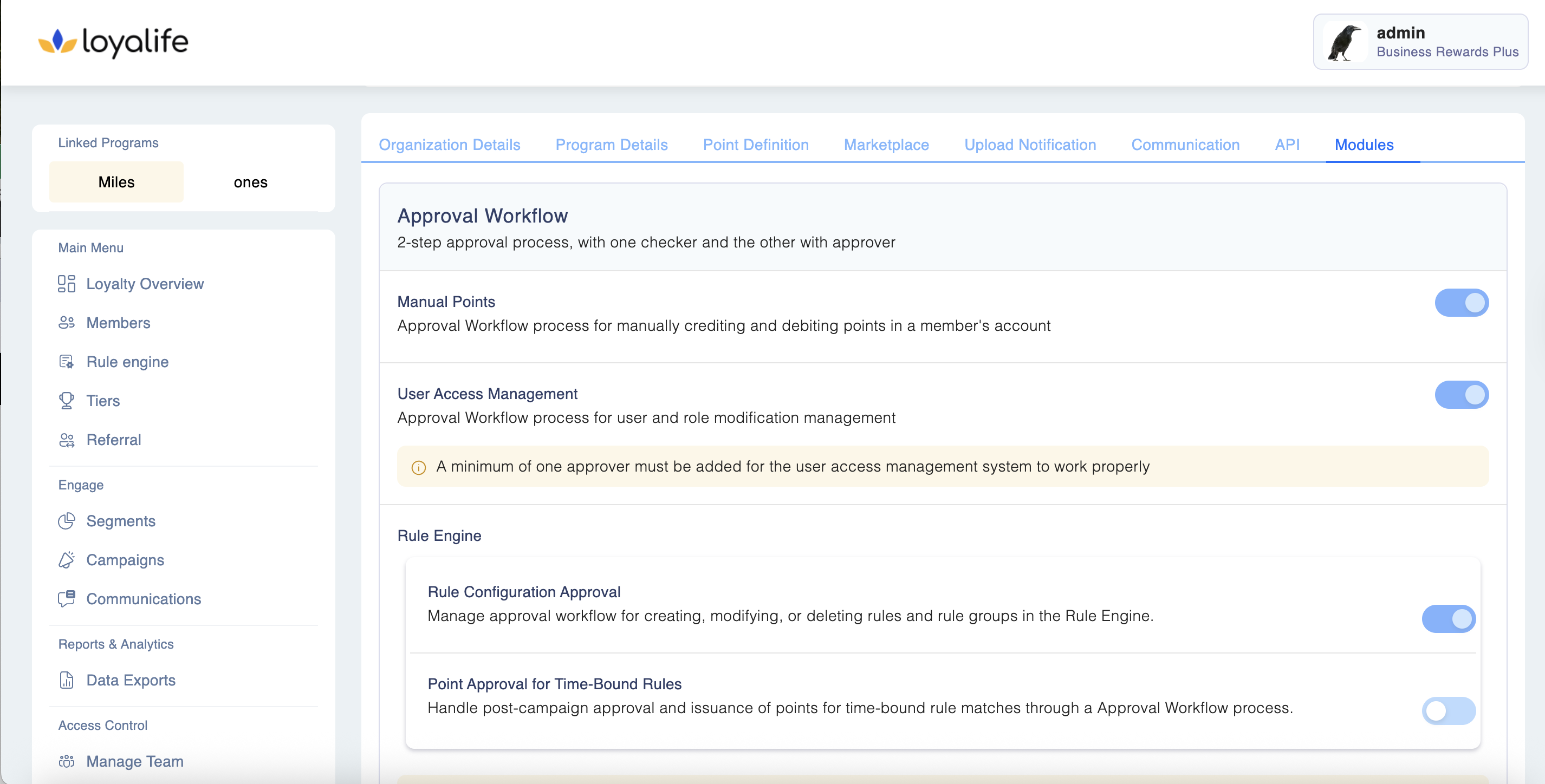The width and height of the screenshot is (1545, 784).
Task: Click the Campaigns megaphone icon
Action: point(67,560)
